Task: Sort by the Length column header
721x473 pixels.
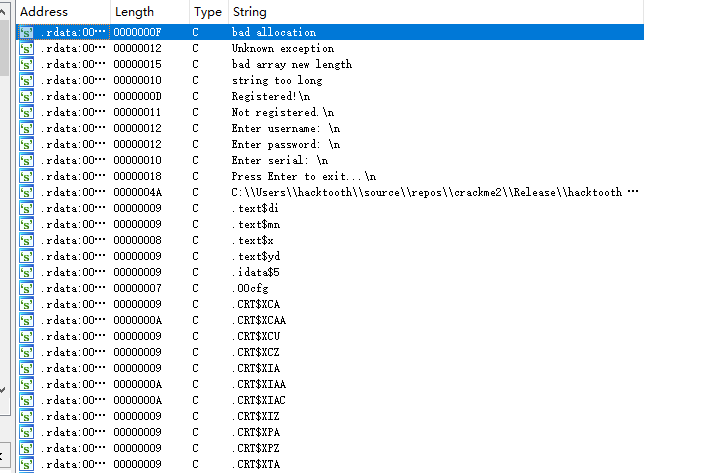Action: [148, 12]
